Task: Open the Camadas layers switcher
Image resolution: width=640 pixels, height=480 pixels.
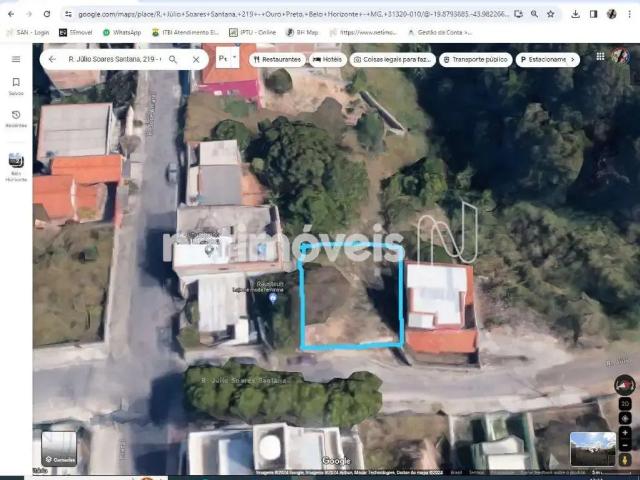Action: (59, 448)
